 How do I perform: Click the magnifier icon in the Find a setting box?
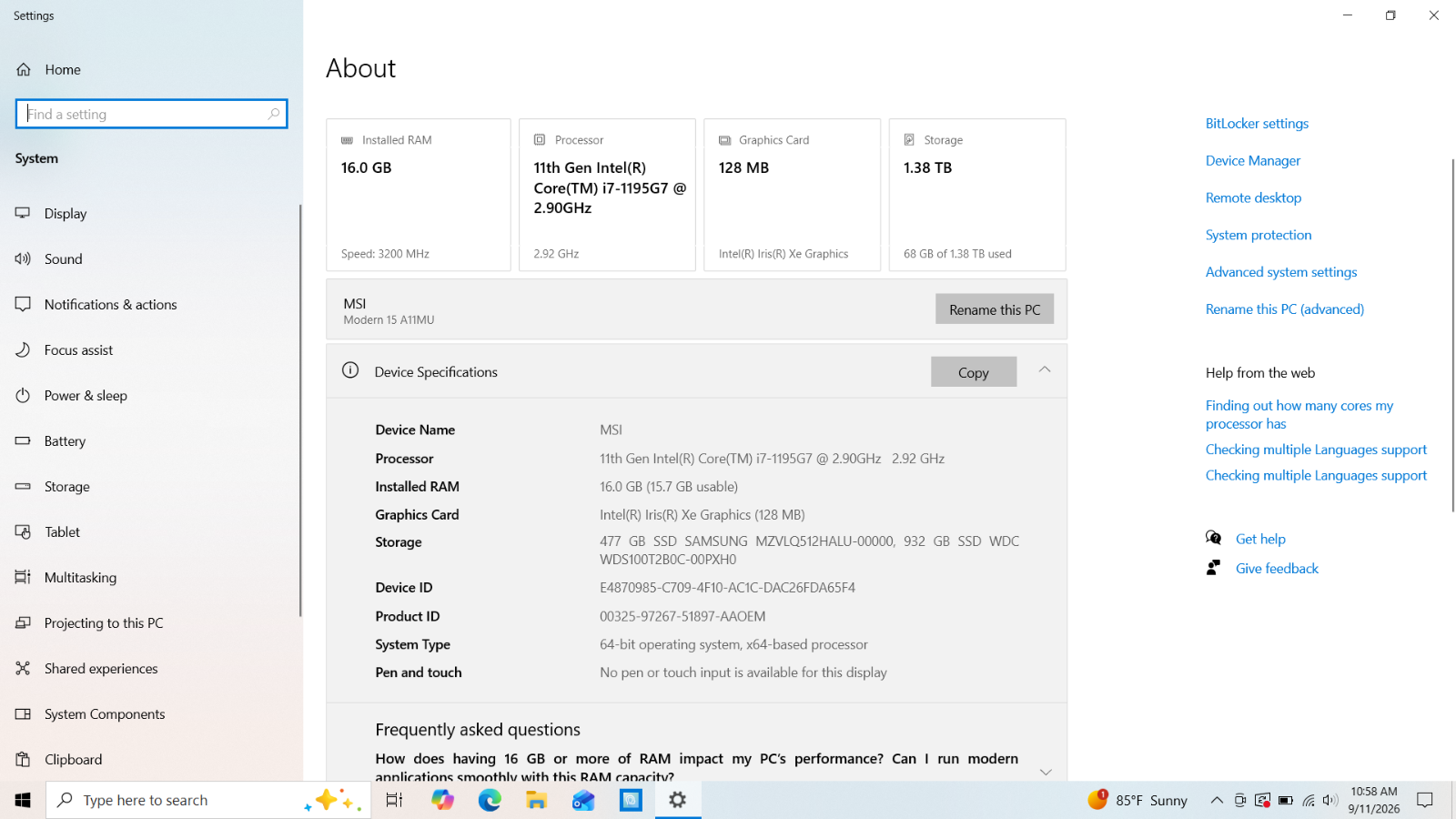(274, 114)
